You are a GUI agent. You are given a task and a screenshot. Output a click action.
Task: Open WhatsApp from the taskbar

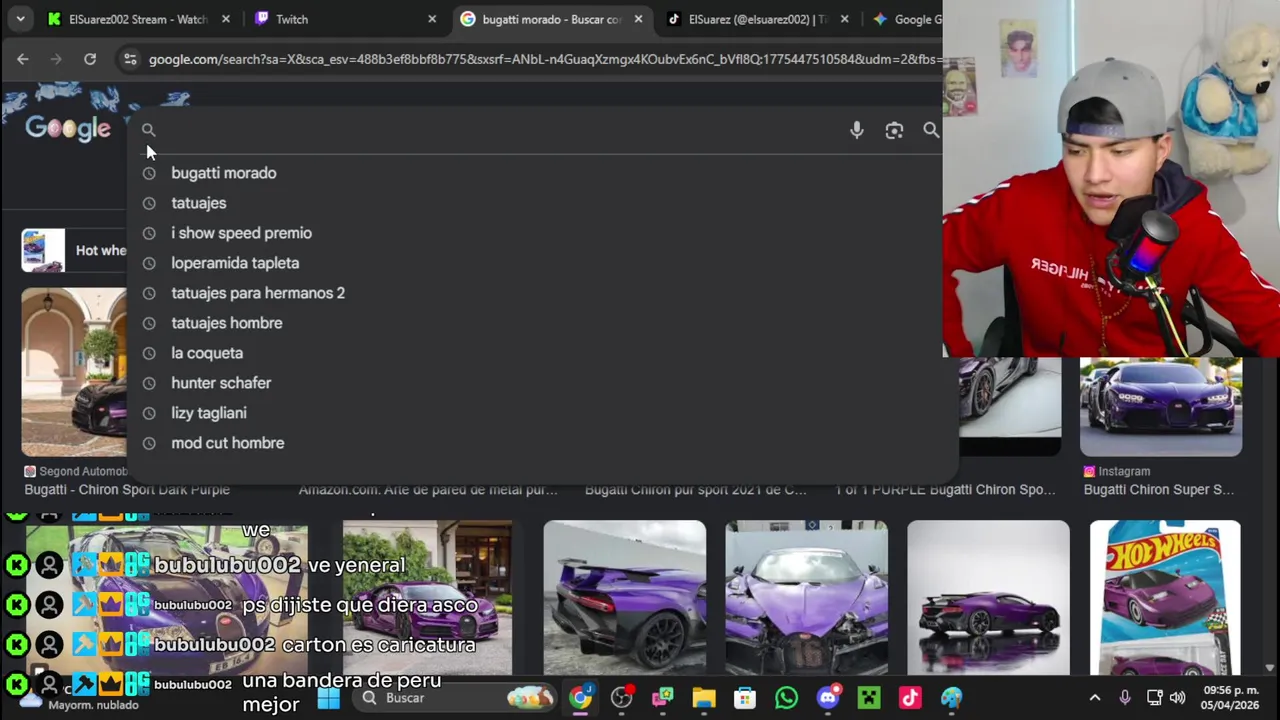786,698
